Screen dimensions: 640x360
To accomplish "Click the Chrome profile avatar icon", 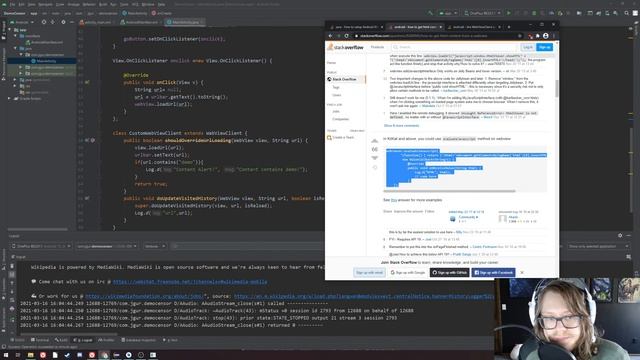I will click(546, 36).
